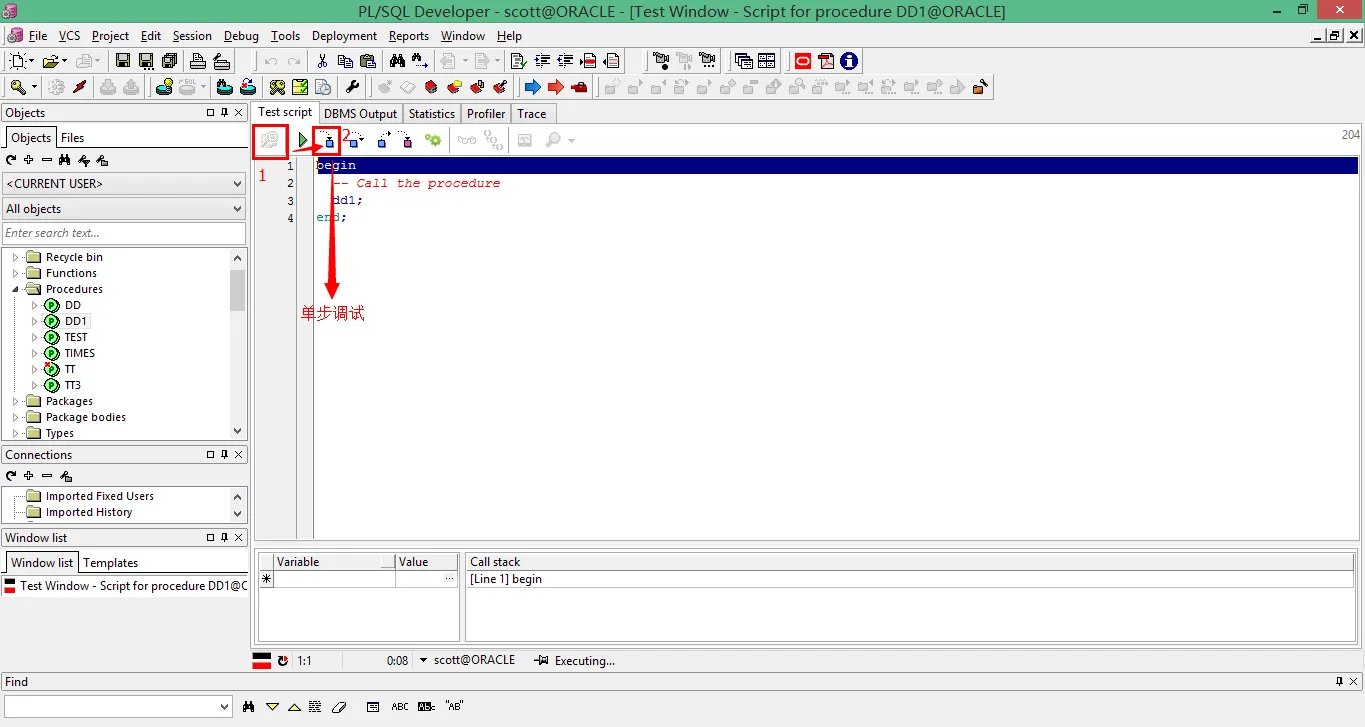The height and width of the screenshot is (727, 1365).
Task: Click the empty Variable name cell
Action: 334,579
